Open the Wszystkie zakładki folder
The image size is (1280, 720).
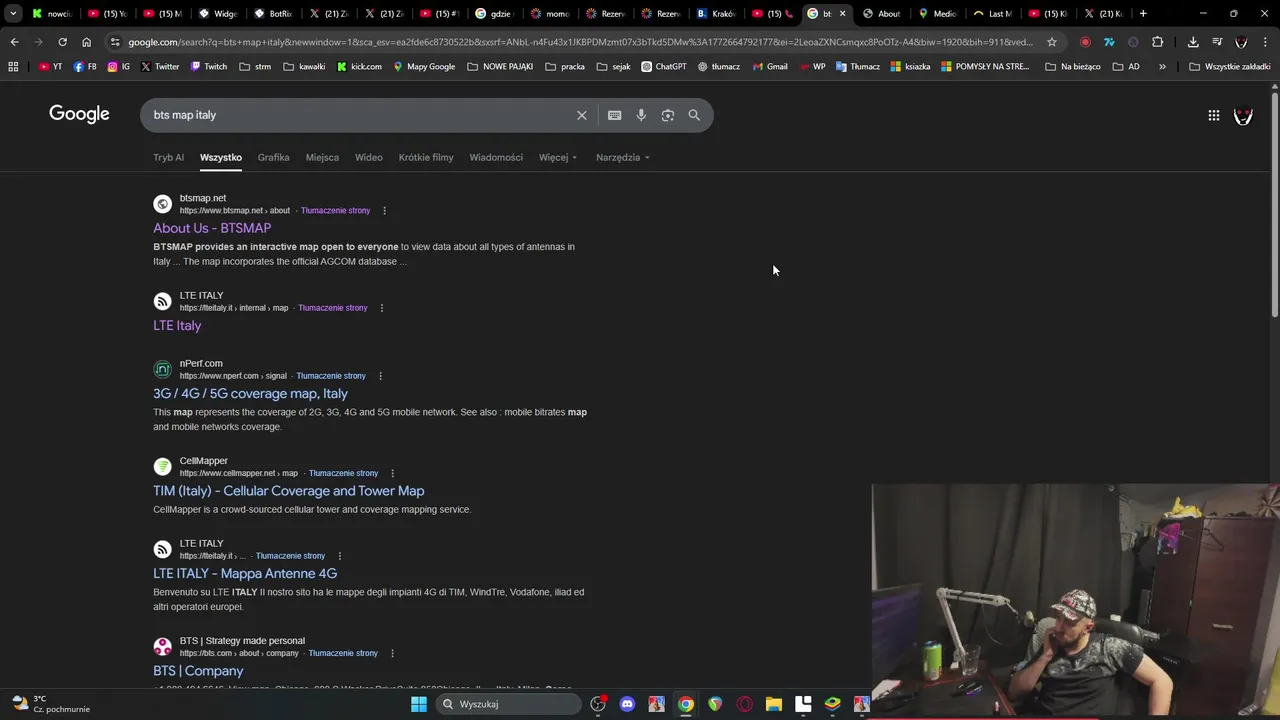(x=1230, y=67)
